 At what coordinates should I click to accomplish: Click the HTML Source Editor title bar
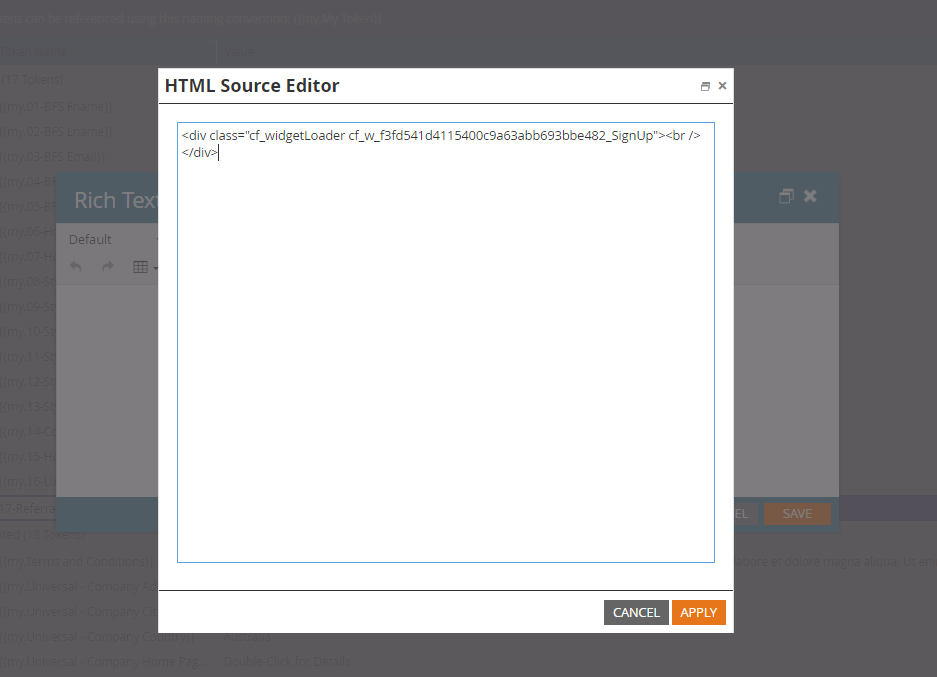coord(400,86)
